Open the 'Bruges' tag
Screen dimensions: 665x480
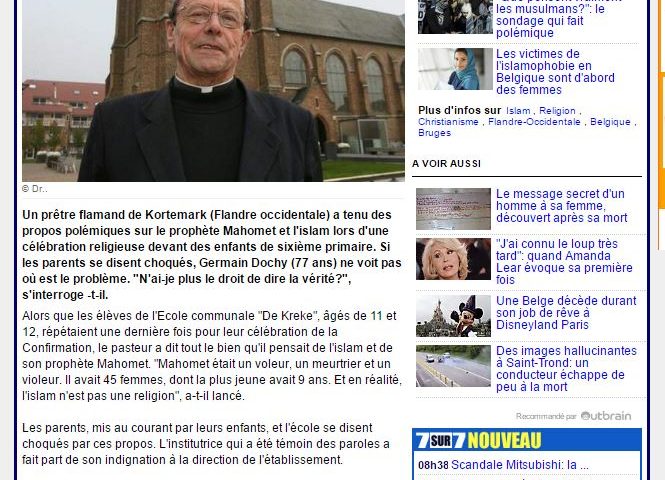(434, 133)
